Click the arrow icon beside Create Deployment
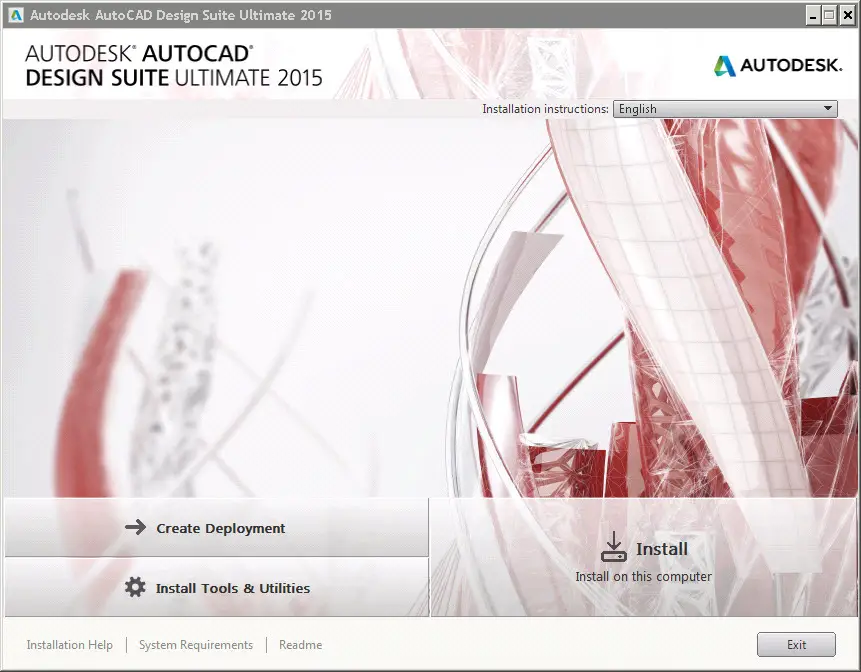This screenshot has width=861, height=672. (135, 528)
